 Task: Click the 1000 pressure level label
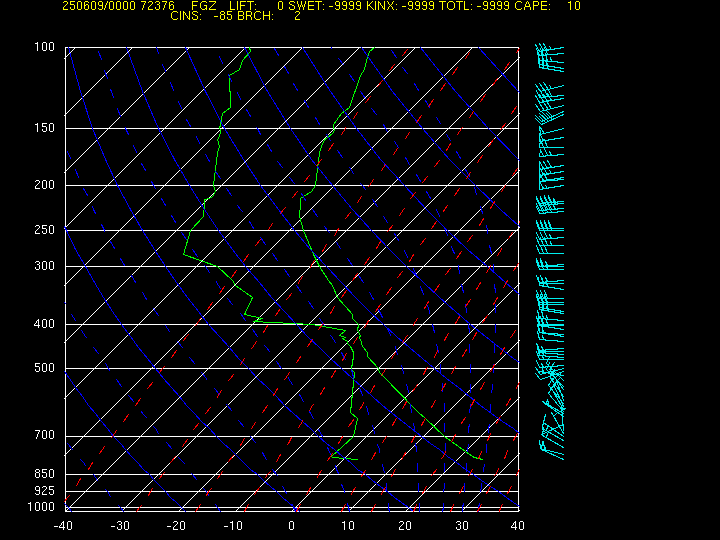point(41,507)
